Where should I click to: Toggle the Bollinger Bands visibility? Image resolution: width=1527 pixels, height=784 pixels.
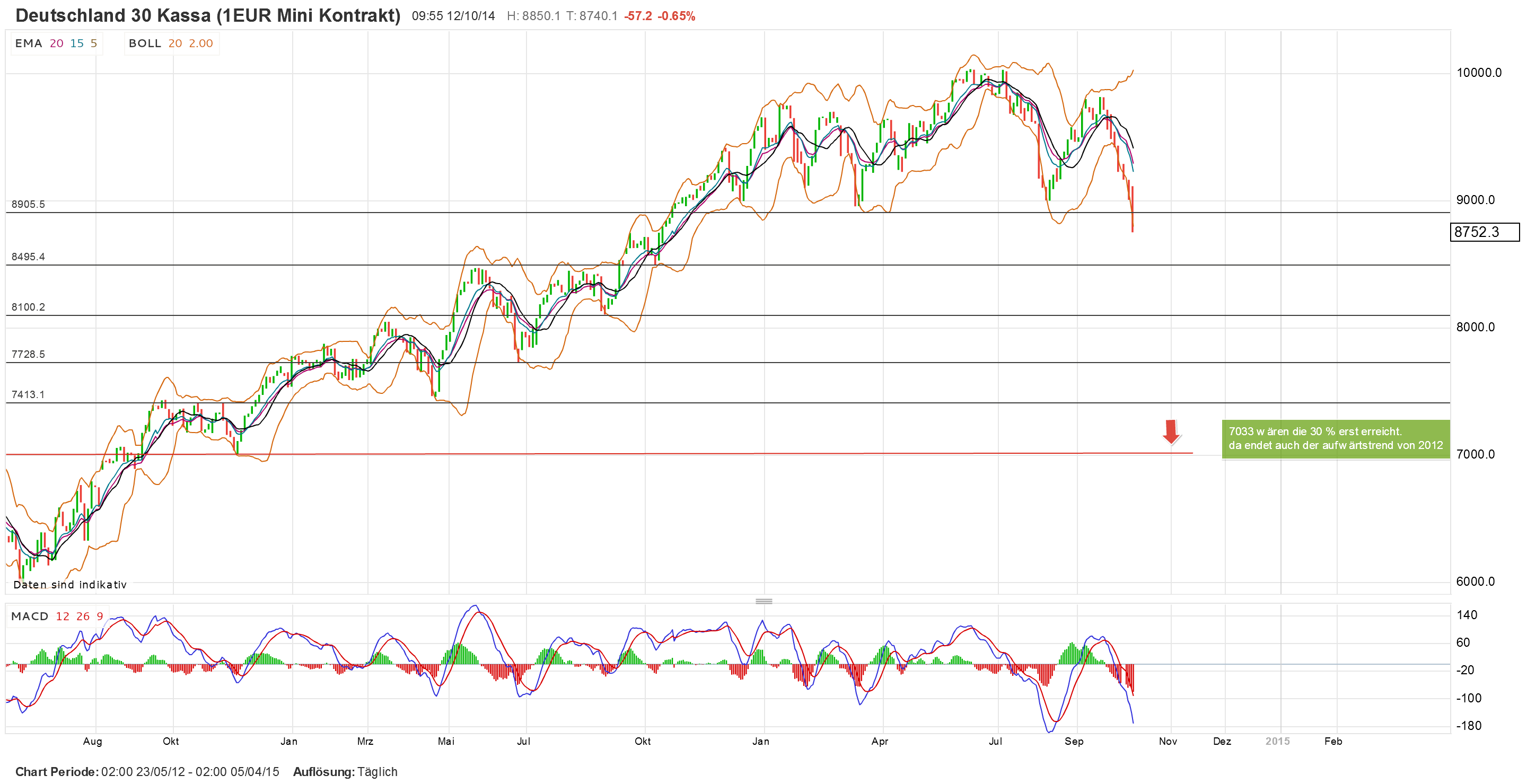[x=144, y=43]
